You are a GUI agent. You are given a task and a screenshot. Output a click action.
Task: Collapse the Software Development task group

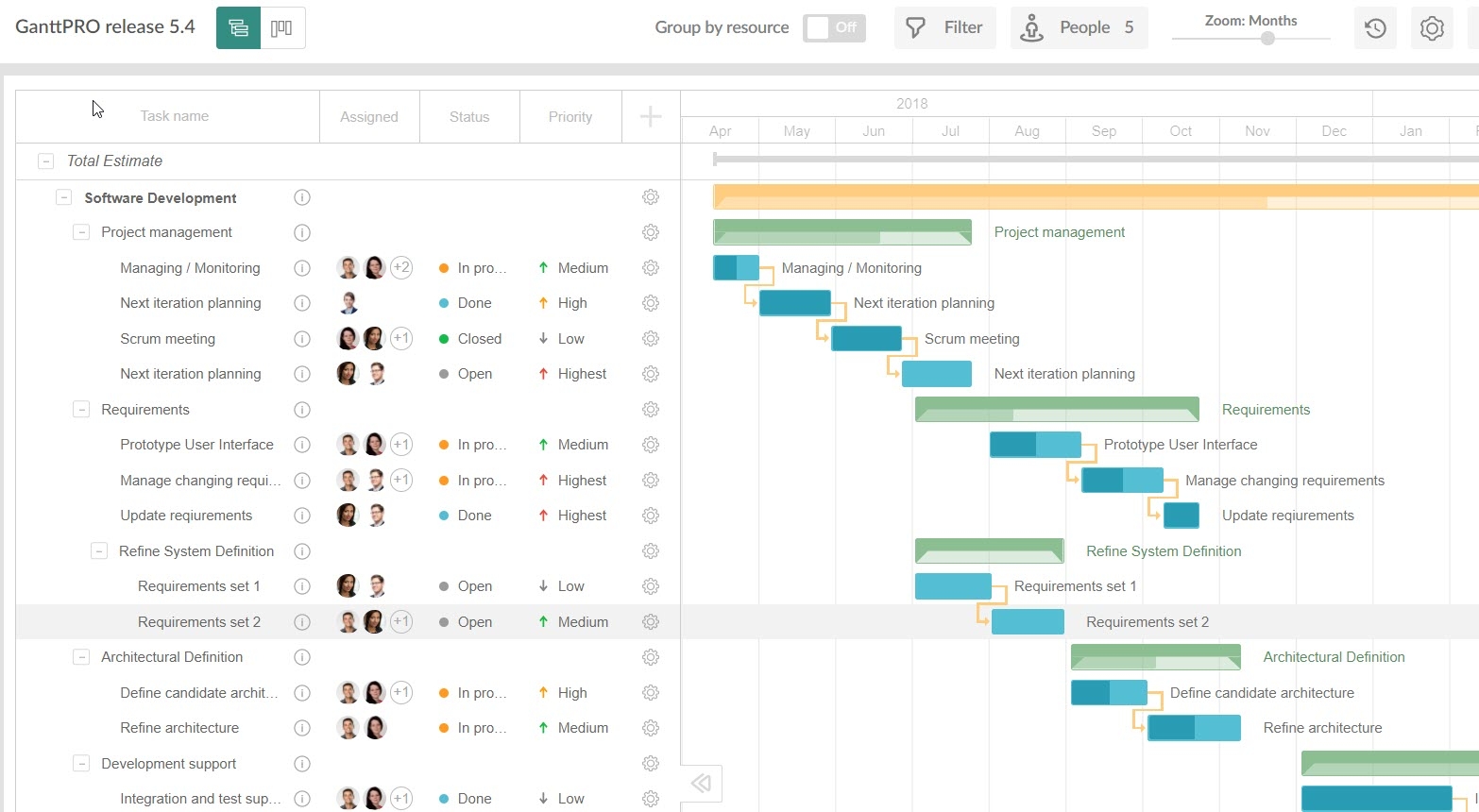tap(64, 197)
